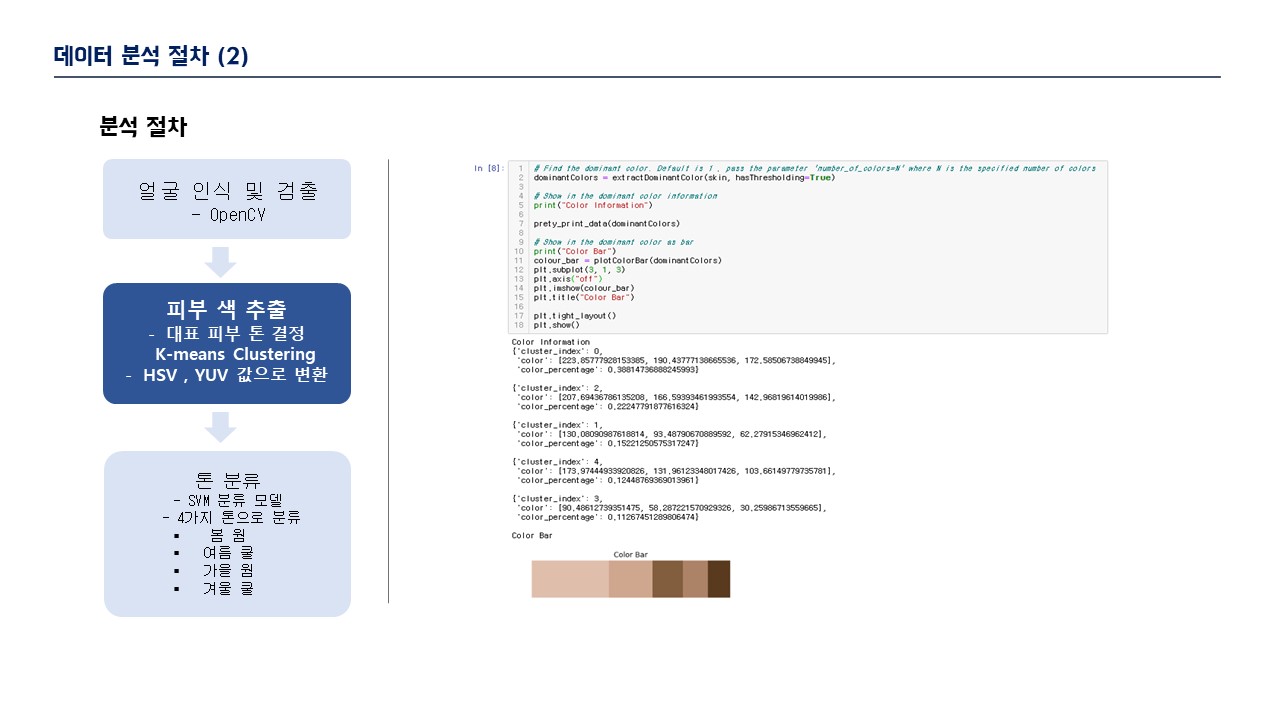Click the color value line starting 90.486
Image resolution: width=1280 pixels, height=720 pixels.
pos(672,508)
